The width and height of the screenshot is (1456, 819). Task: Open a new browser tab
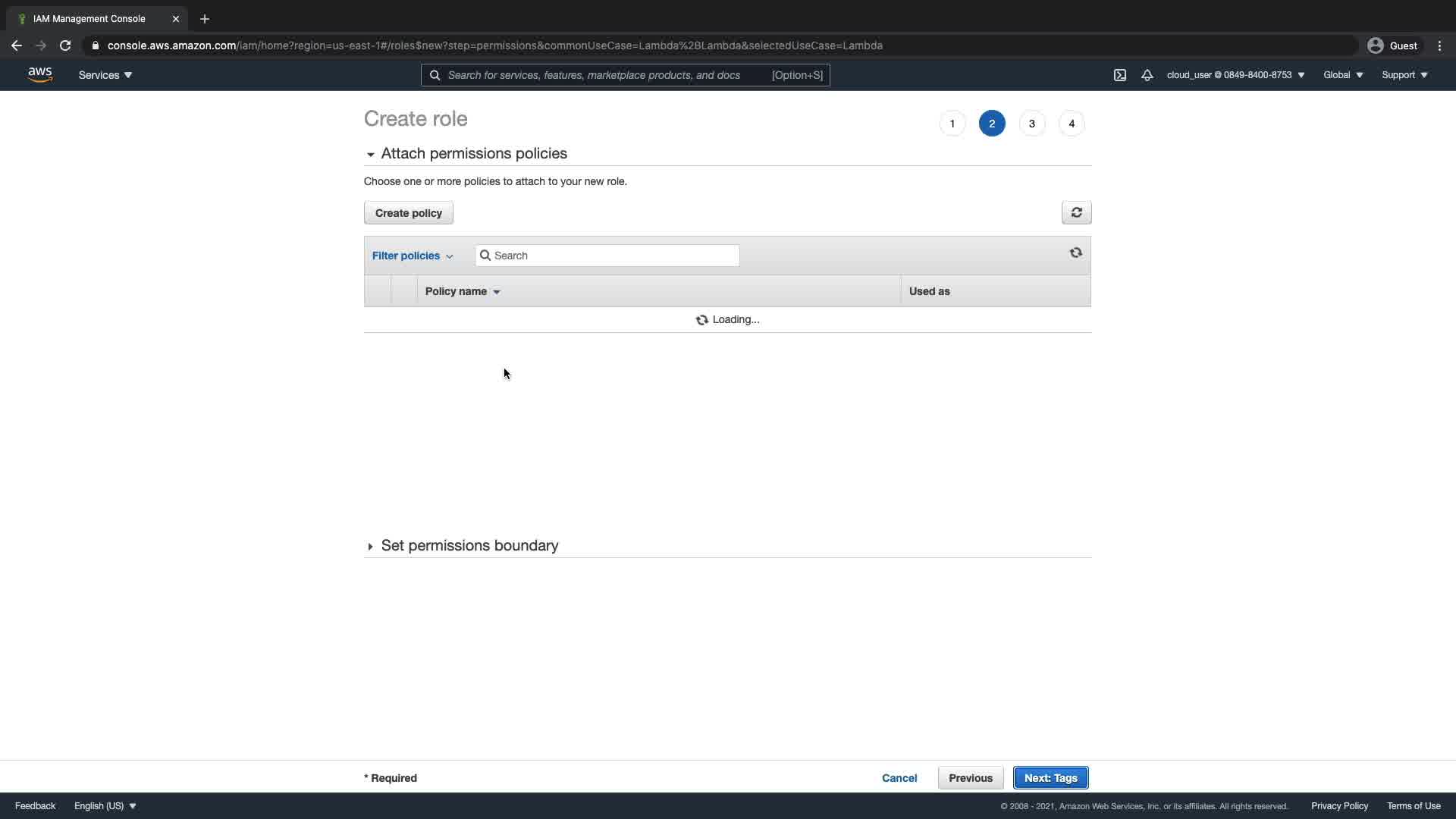point(205,19)
